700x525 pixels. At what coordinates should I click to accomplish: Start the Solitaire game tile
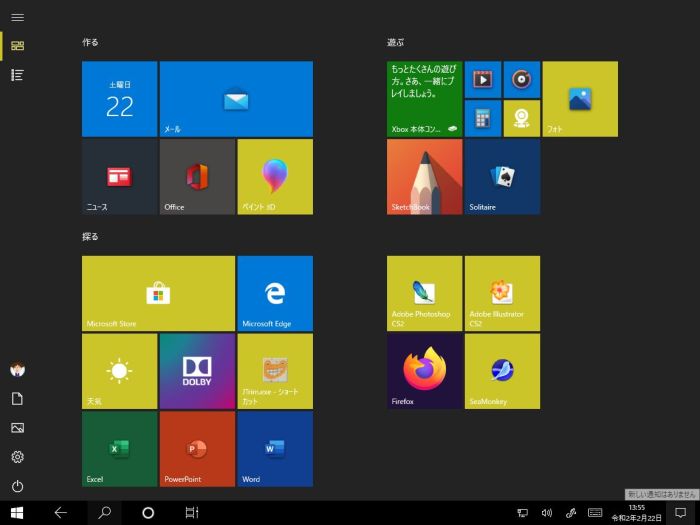click(x=502, y=176)
